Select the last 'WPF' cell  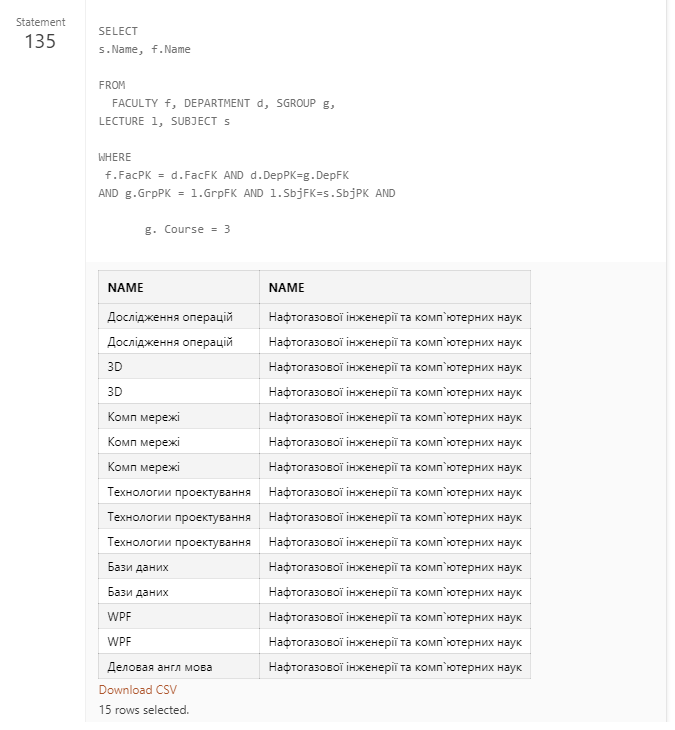(x=120, y=641)
